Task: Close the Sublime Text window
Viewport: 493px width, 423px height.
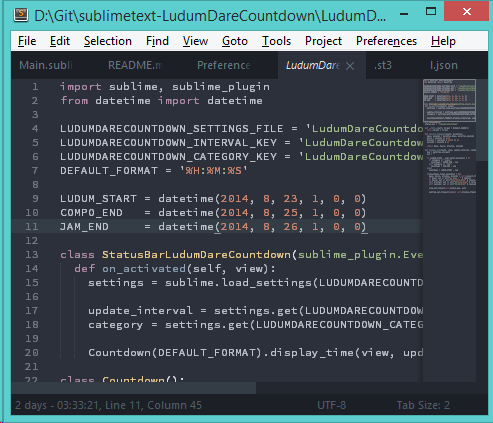Action: 467,12
